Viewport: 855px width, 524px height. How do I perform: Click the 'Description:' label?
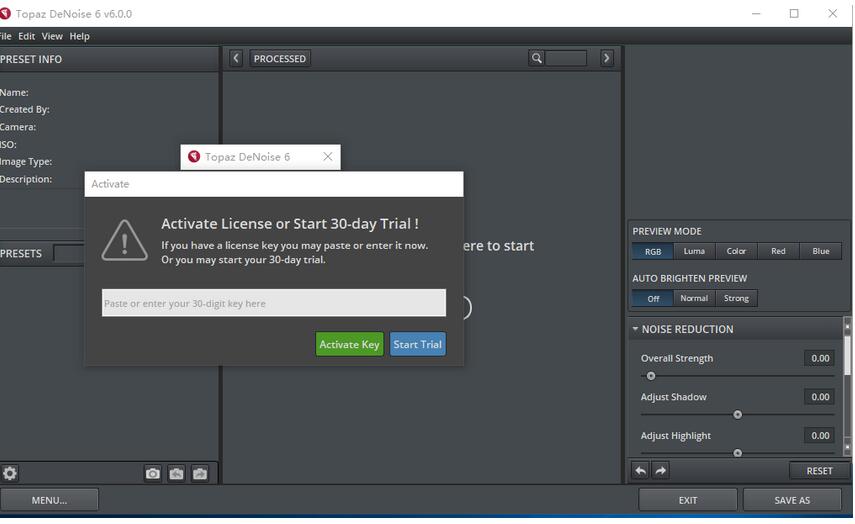pos(26,179)
